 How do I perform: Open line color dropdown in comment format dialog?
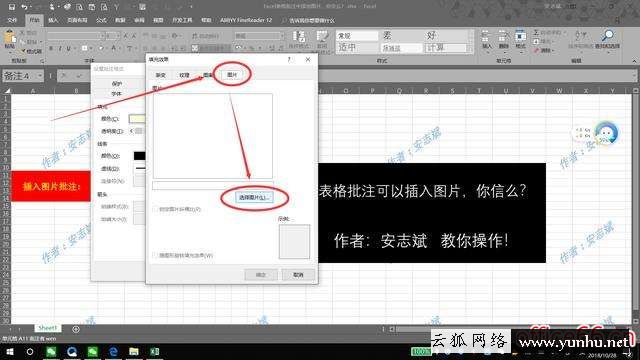coord(139,156)
